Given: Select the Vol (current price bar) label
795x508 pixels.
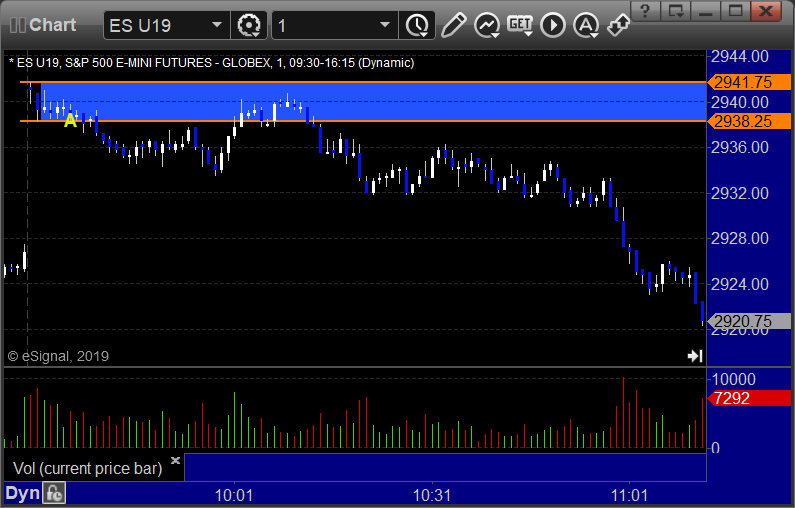Looking at the screenshot, I should (x=87, y=468).
